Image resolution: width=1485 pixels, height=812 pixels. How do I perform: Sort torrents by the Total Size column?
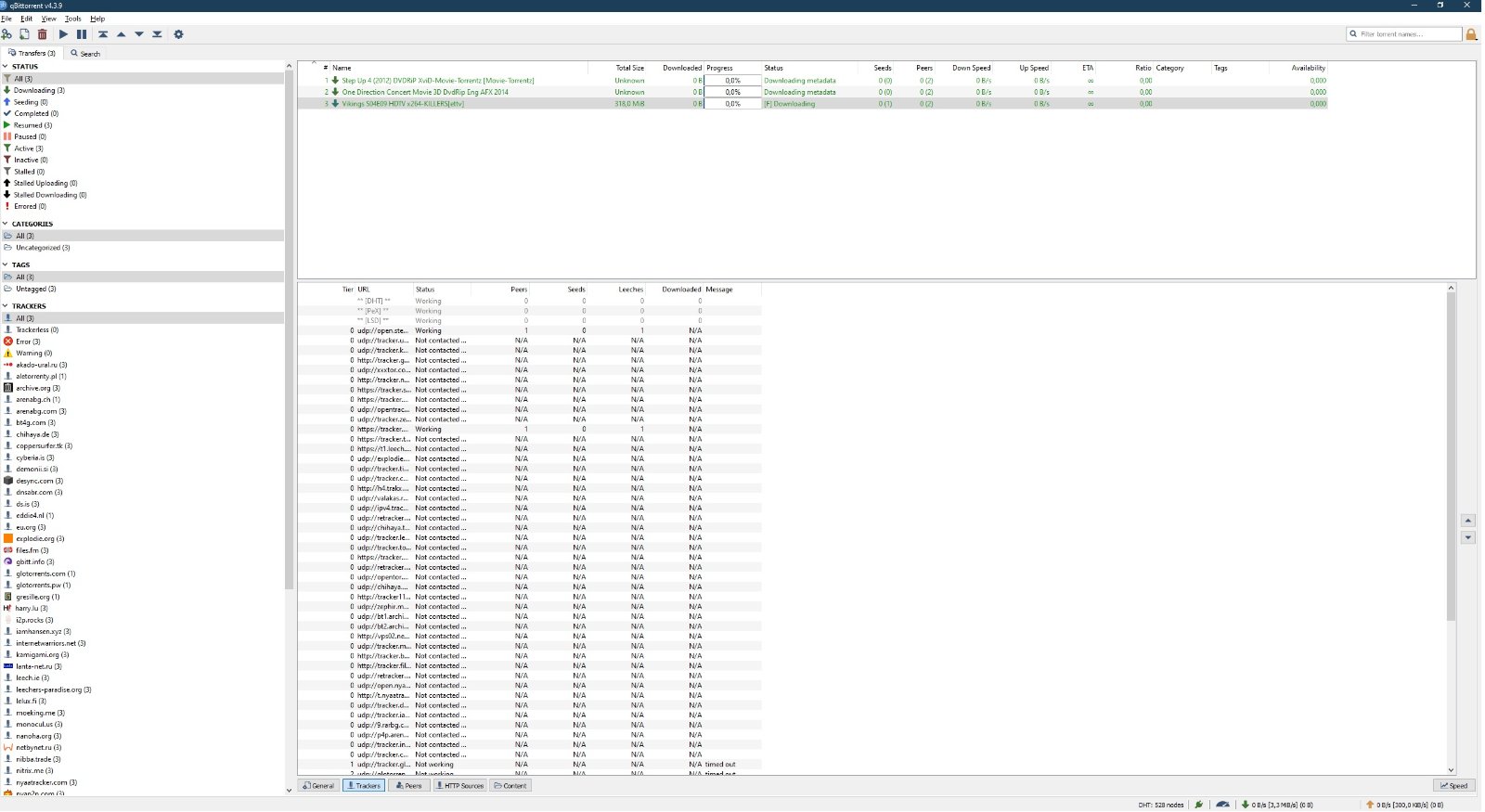tap(618, 68)
